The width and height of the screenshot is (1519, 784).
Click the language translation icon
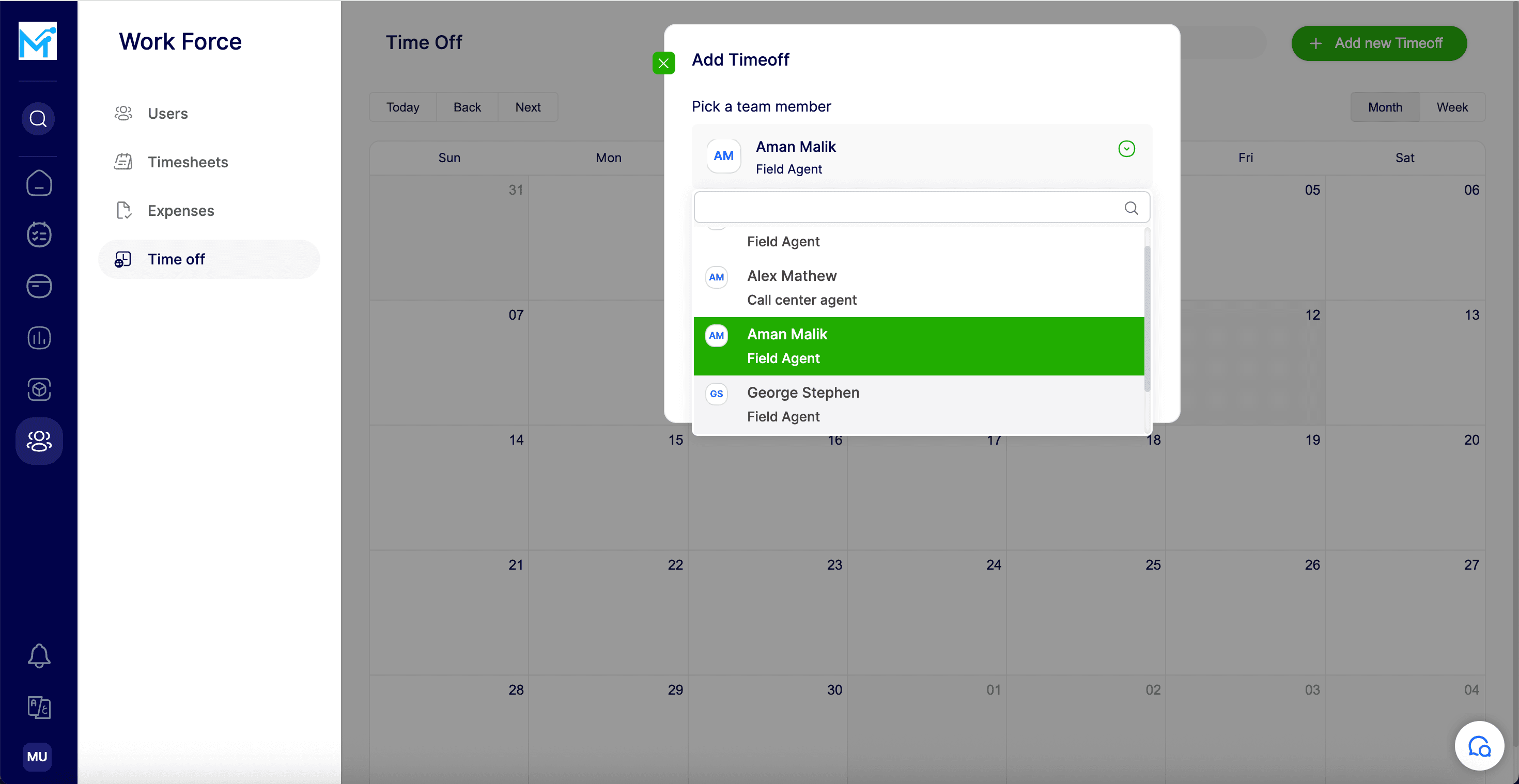click(x=39, y=707)
